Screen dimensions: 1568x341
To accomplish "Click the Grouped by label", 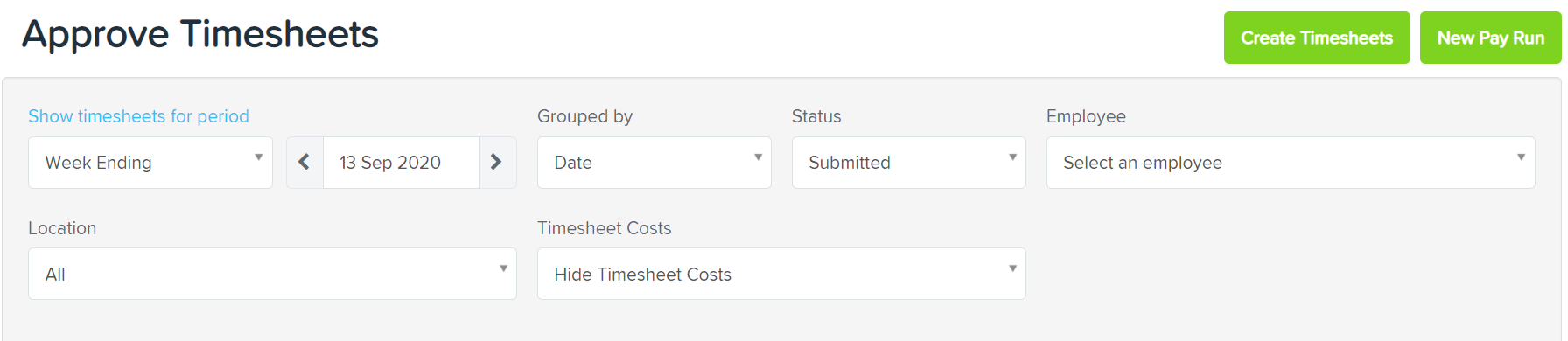I will [584, 116].
